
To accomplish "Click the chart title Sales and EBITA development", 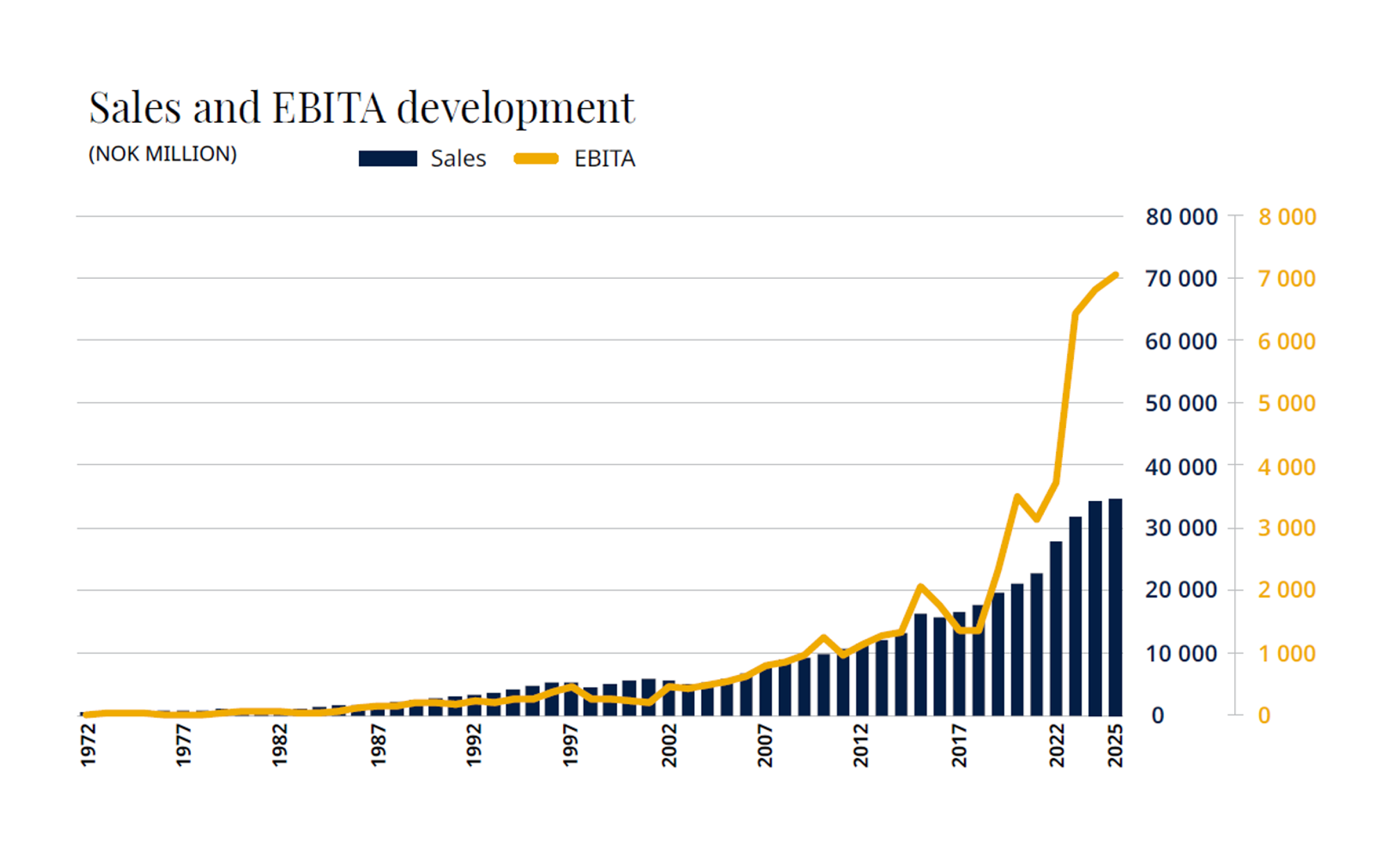I will tap(362, 108).
